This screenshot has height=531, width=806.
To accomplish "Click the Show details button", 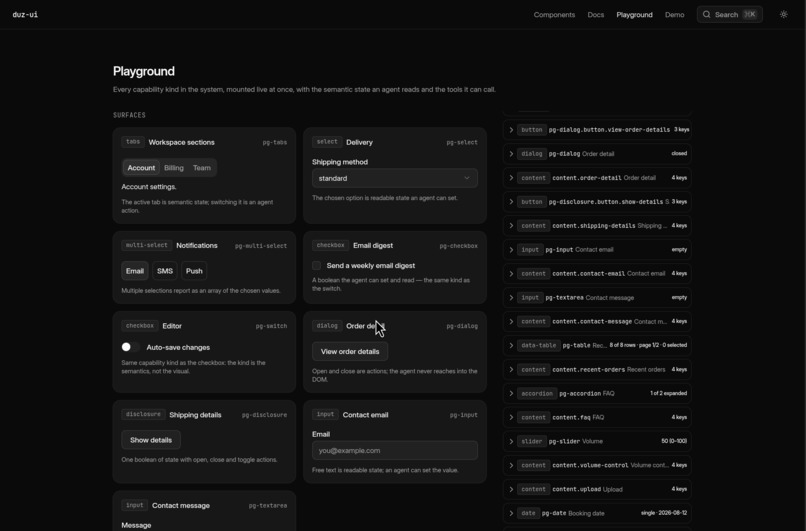I will click(x=151, y=440).
